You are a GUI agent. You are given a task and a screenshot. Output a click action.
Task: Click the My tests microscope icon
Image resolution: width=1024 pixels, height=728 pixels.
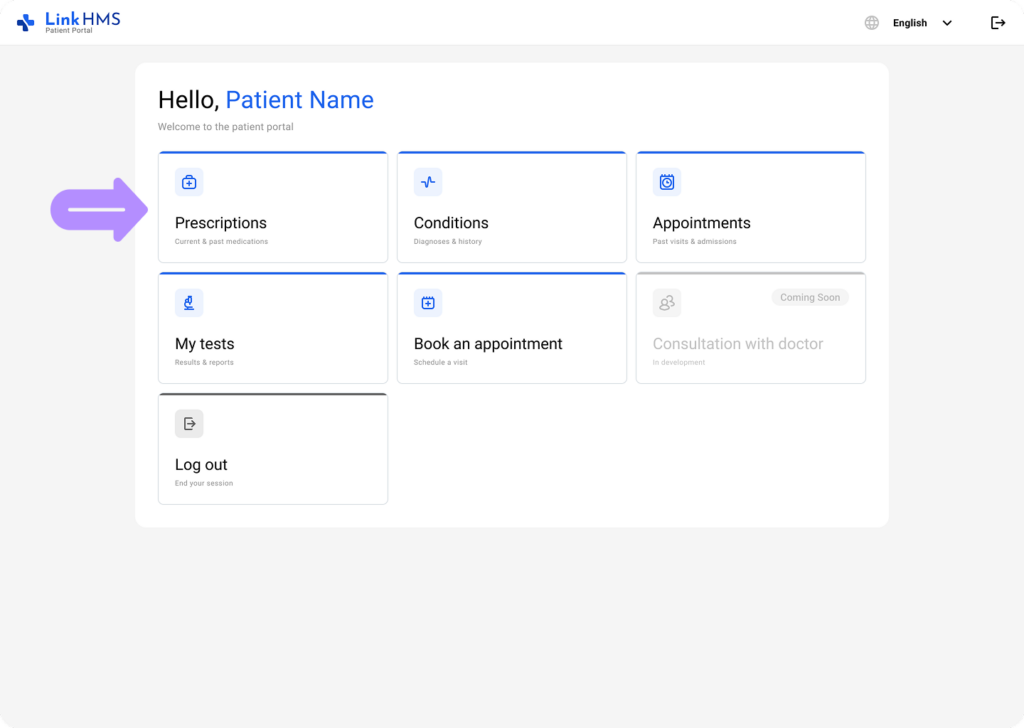189,303
